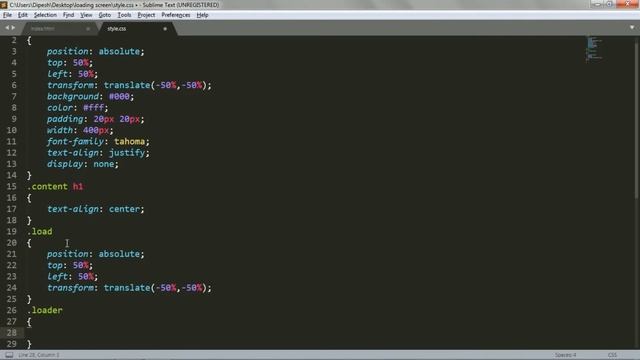Click line number 26 in gutter

coord(11,310)
